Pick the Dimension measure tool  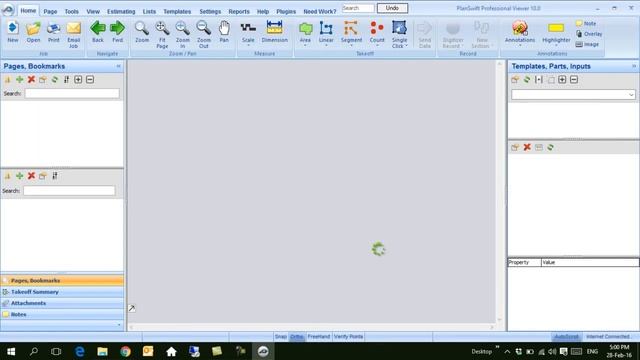click(274, 32)
